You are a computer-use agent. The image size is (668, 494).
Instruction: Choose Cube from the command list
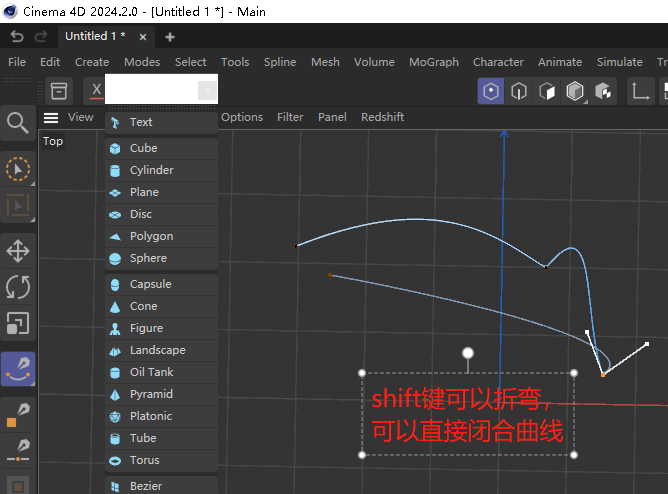[x=161, y=148]
